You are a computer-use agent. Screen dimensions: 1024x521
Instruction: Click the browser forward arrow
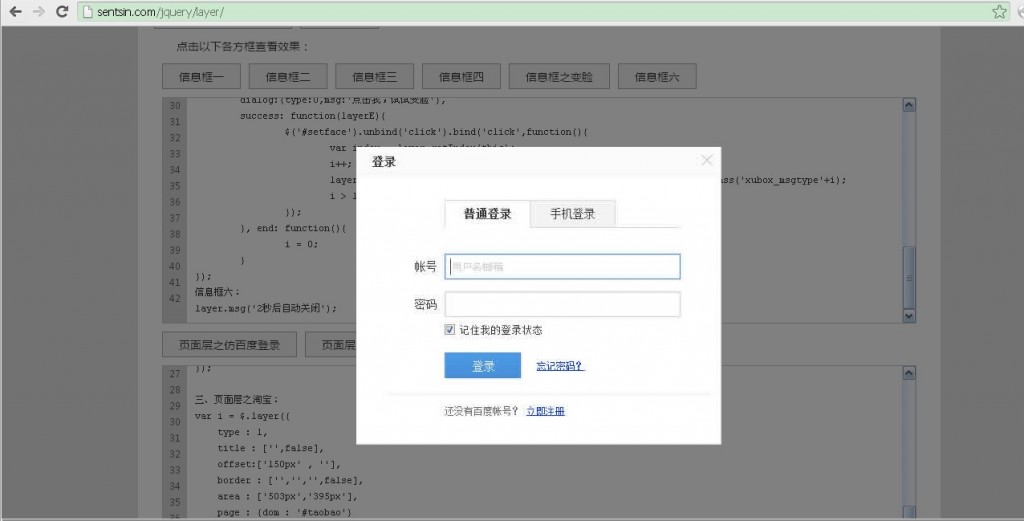pos(38,12)
